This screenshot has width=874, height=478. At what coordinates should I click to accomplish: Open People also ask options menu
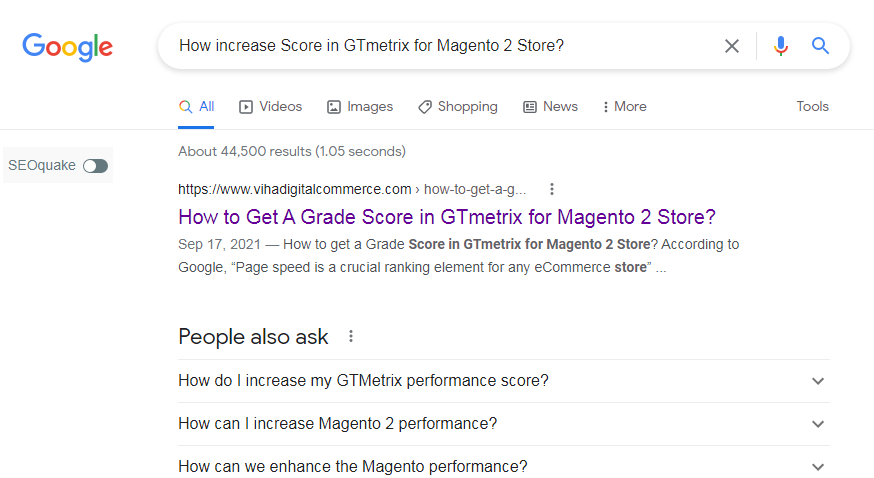pos(351,336)
